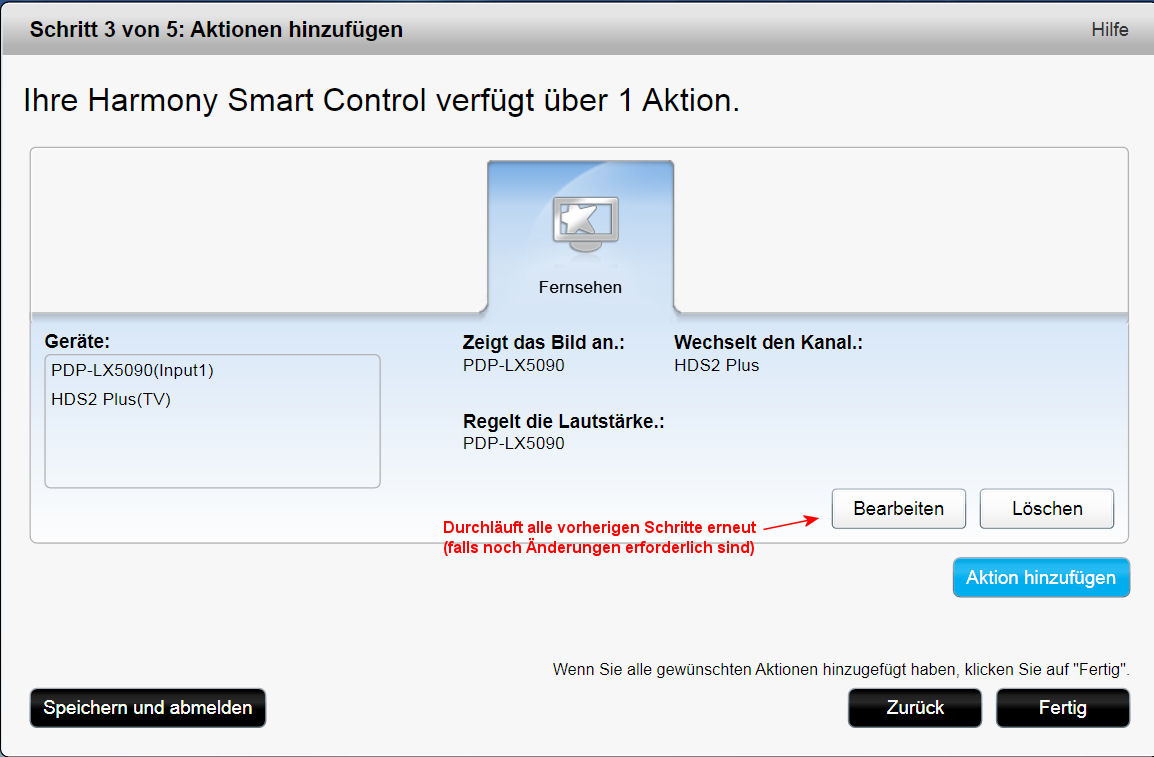The width and height of the screenshot is (1154, 757).
Task: Finish setup with the Fertig button
Action: pos(1062,708)
